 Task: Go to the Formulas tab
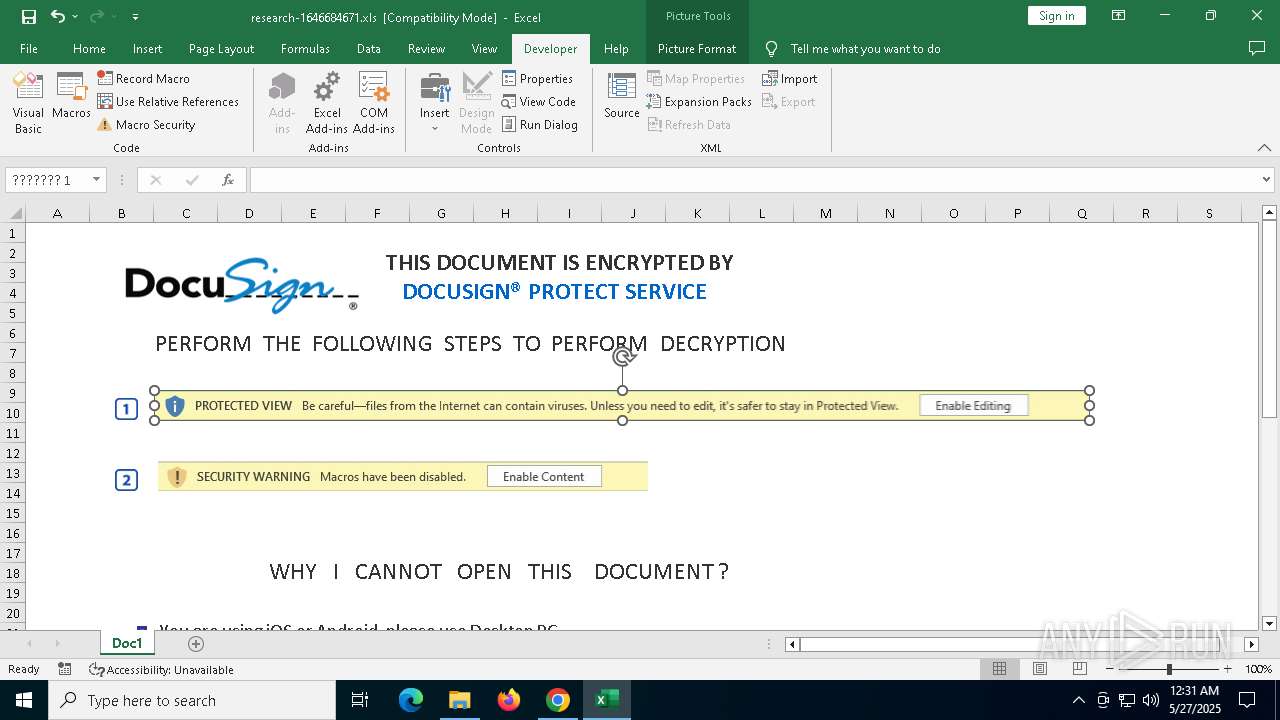click(x=305, y=48)
